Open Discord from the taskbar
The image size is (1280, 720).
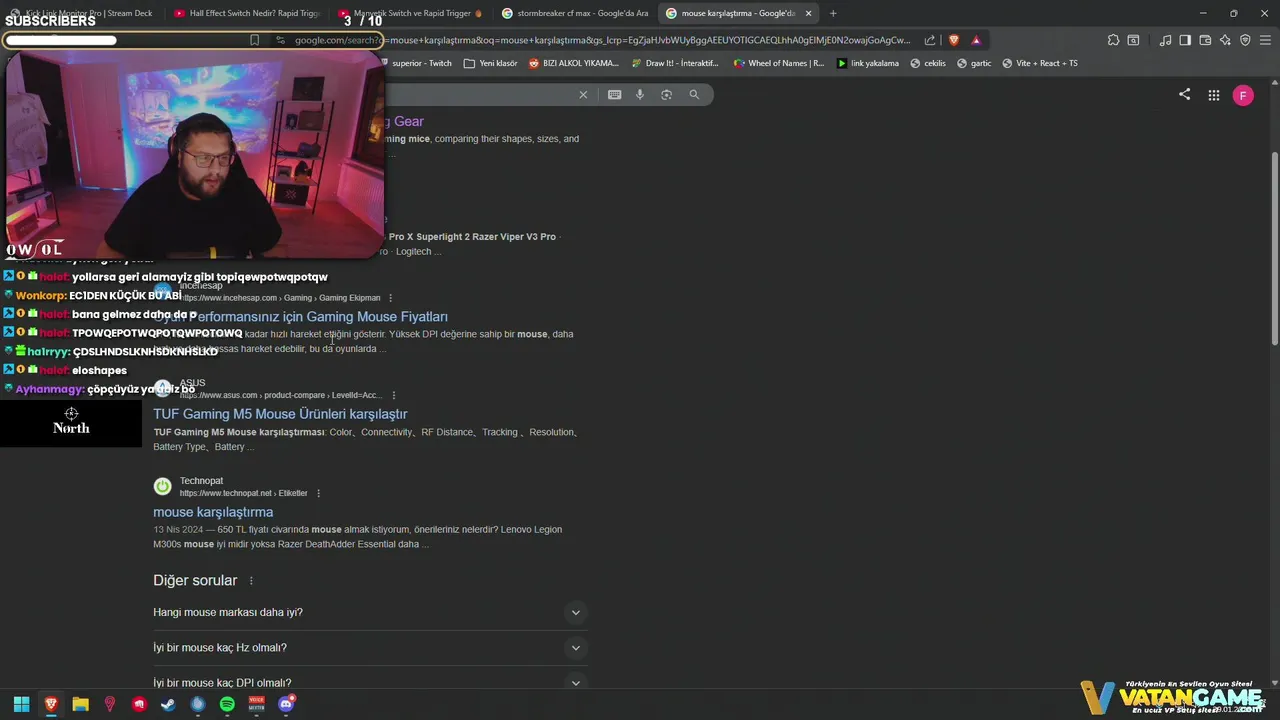(286, 704)
